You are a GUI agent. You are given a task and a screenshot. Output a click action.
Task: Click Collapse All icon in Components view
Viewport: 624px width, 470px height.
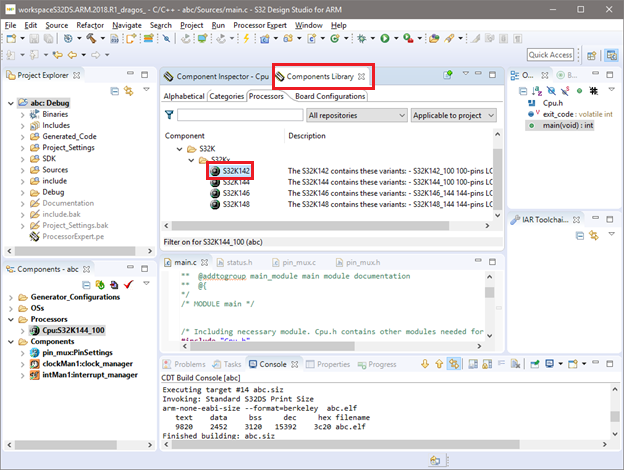point(86,285)
